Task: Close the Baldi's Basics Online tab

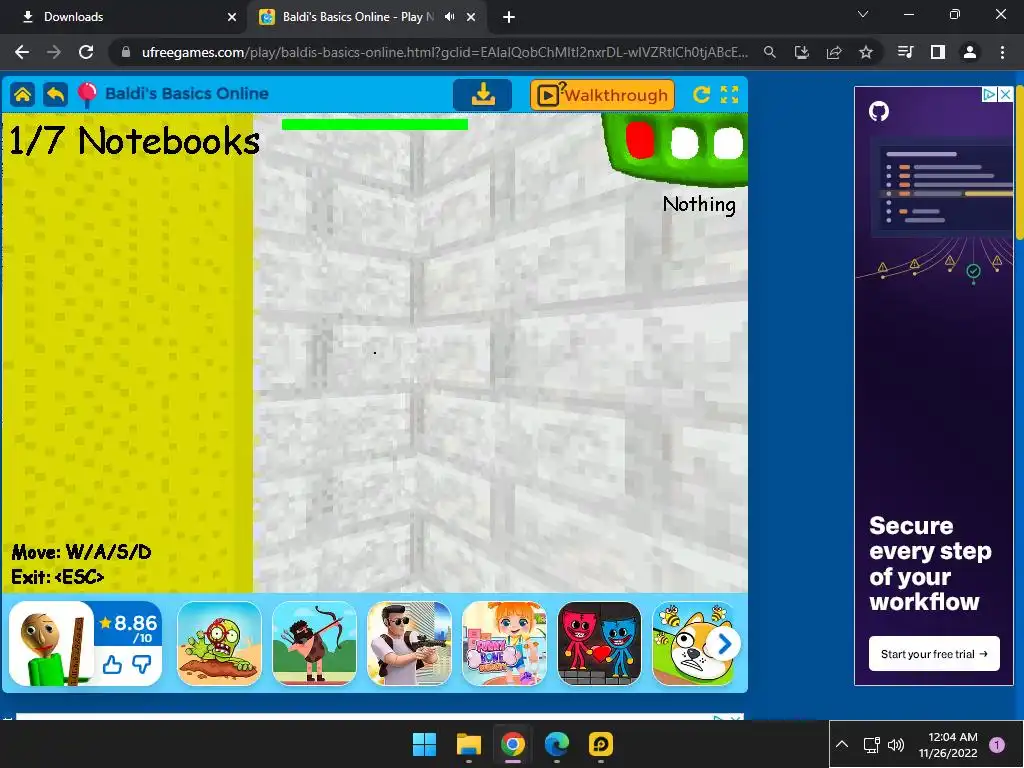Action: coord(471,17)
